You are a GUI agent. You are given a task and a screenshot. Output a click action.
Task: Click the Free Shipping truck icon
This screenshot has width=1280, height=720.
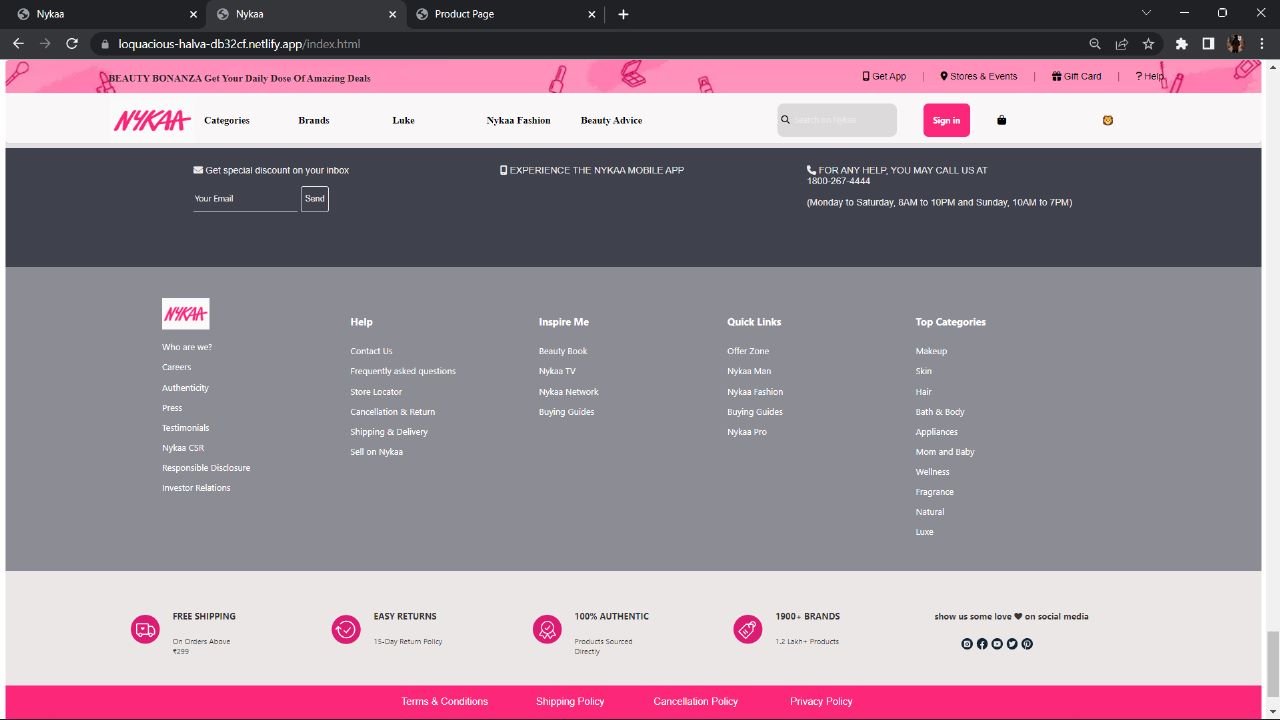pyautogui.click(x=145, y=629)
